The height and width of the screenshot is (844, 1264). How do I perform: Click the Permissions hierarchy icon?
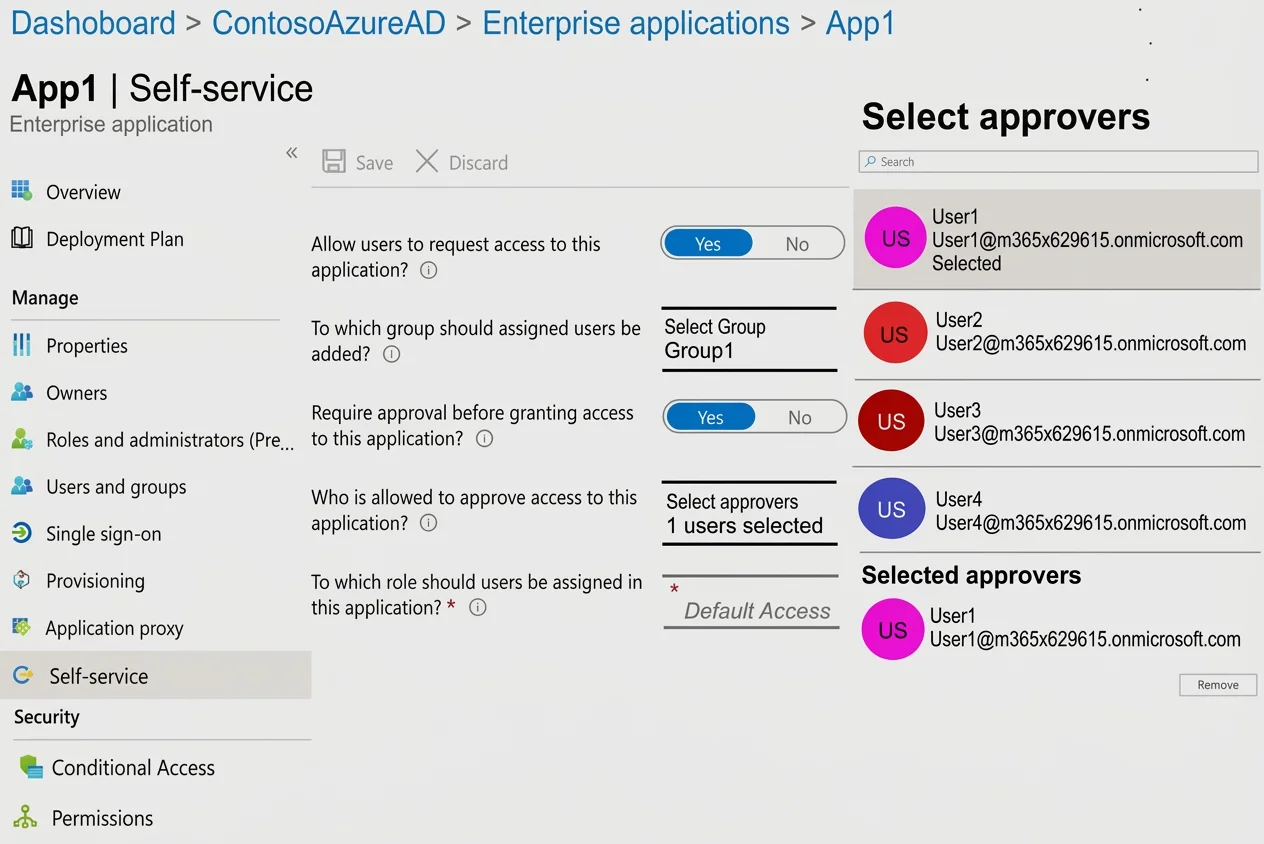(x=25, y=817)
